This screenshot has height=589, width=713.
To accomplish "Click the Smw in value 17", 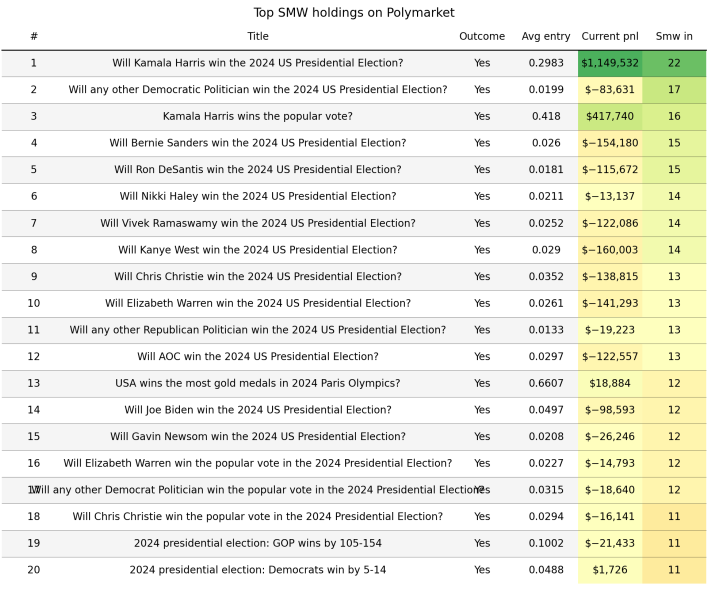I will [674, 90].
